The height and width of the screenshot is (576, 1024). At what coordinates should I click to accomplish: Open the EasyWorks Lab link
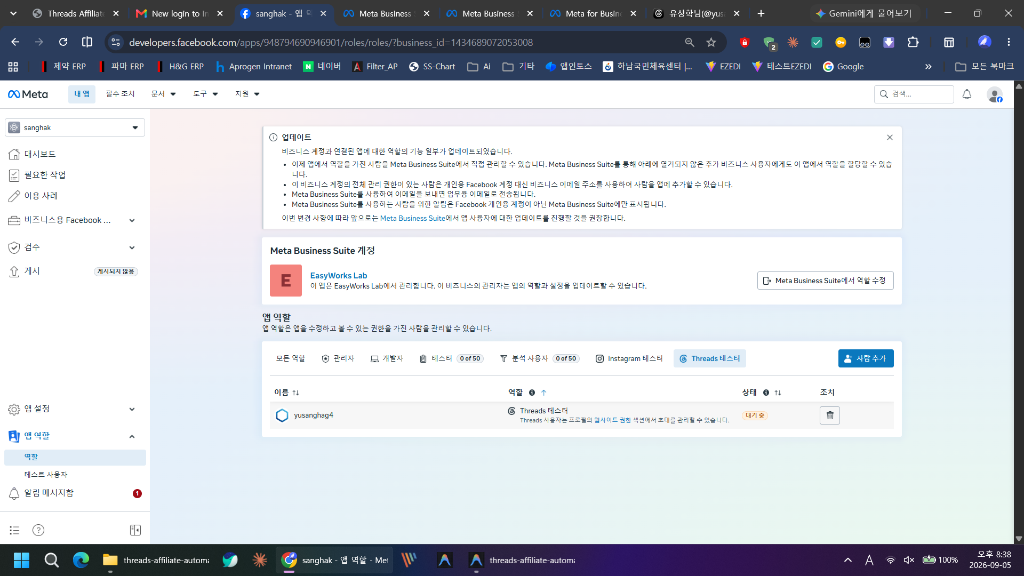coord(338,276)
